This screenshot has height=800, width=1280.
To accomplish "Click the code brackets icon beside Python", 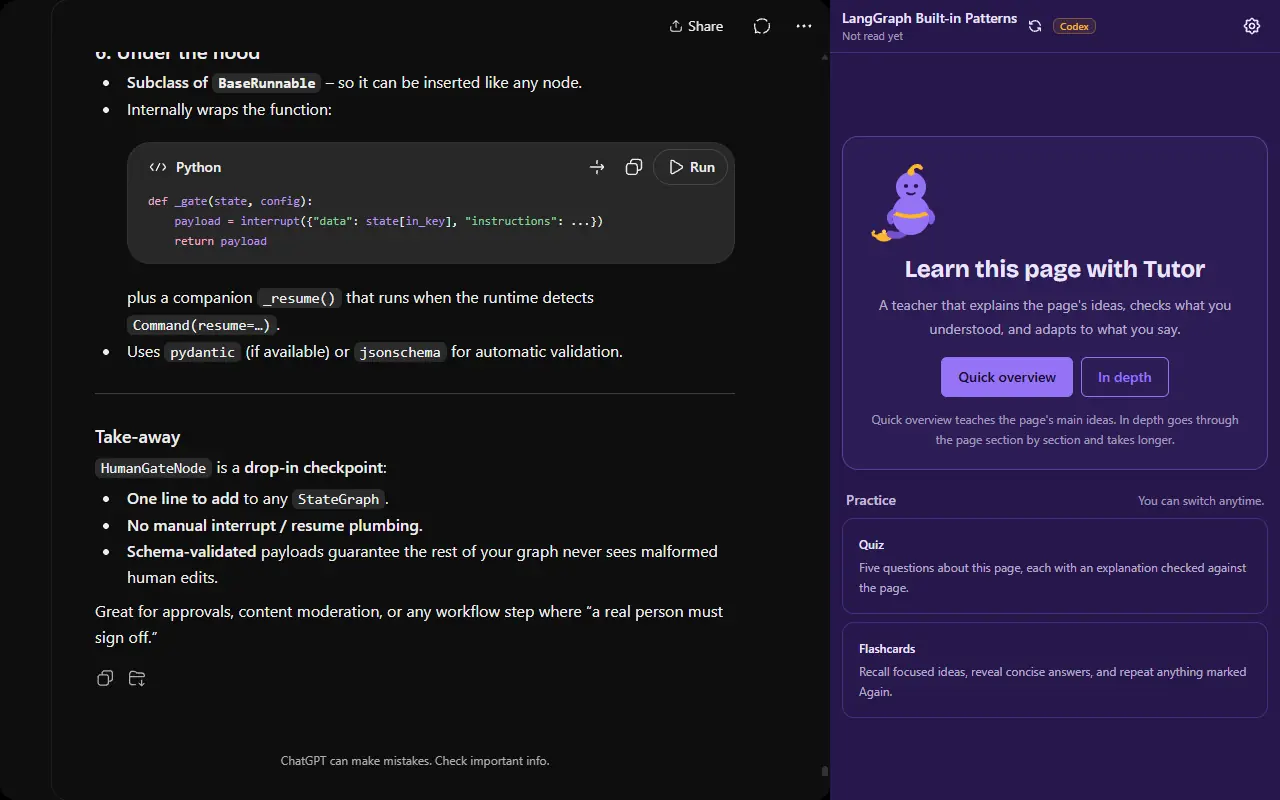I will tap(158, 167).
